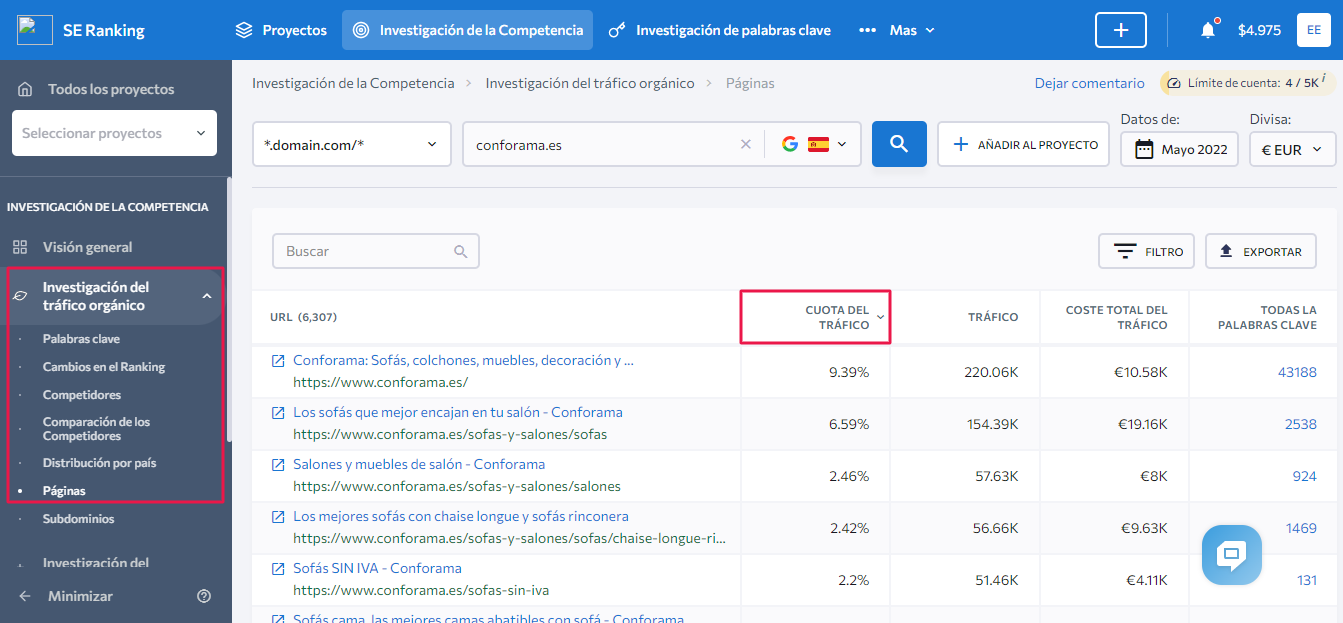Click the Buscar search input field
Image resolution: width=1343 pixels, height=623 pixels.
click(366, 252)
